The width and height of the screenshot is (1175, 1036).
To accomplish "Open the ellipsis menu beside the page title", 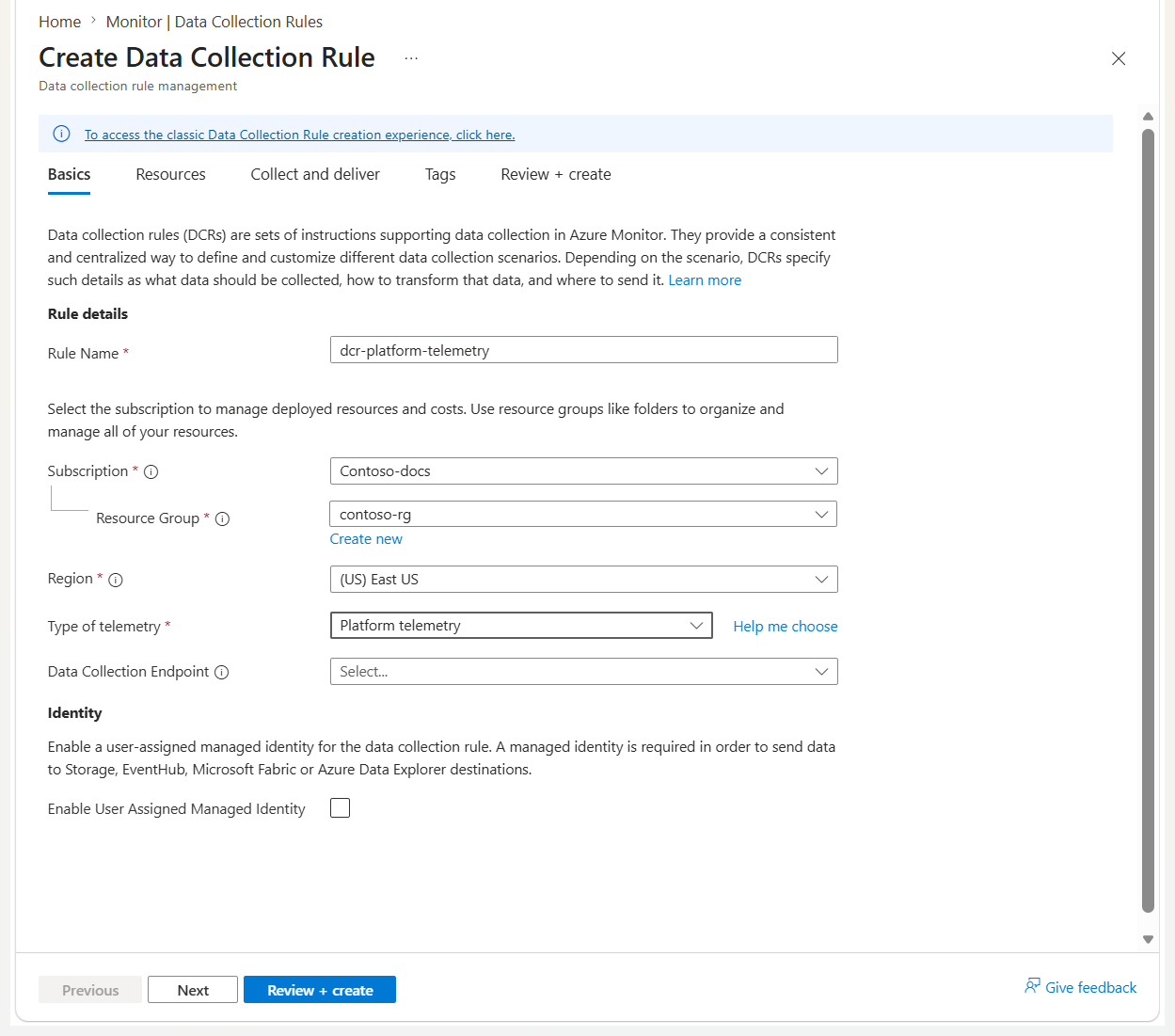I will [411, 58].
